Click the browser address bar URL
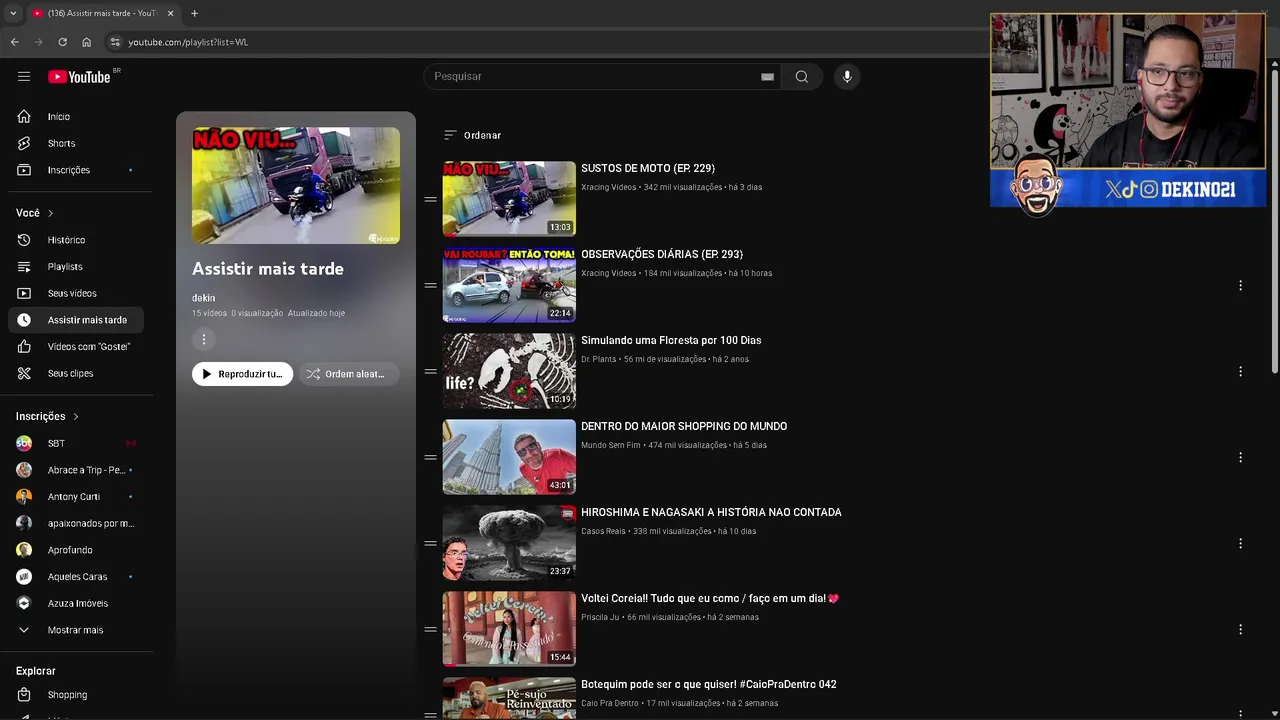1280x720 pixels. click(188, 42)
